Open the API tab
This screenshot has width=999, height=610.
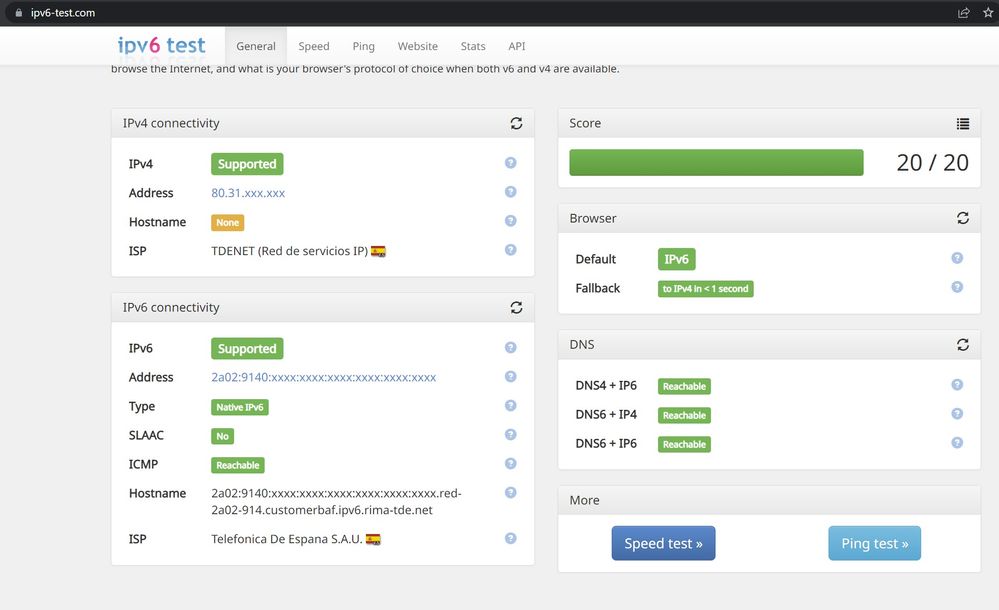pyautogui.click(x=517, y=46)
